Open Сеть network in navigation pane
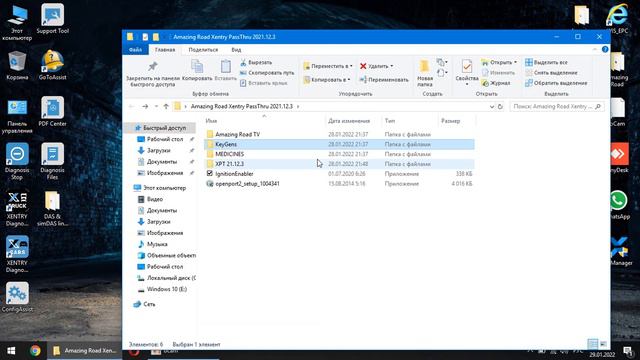 point(149,304)
